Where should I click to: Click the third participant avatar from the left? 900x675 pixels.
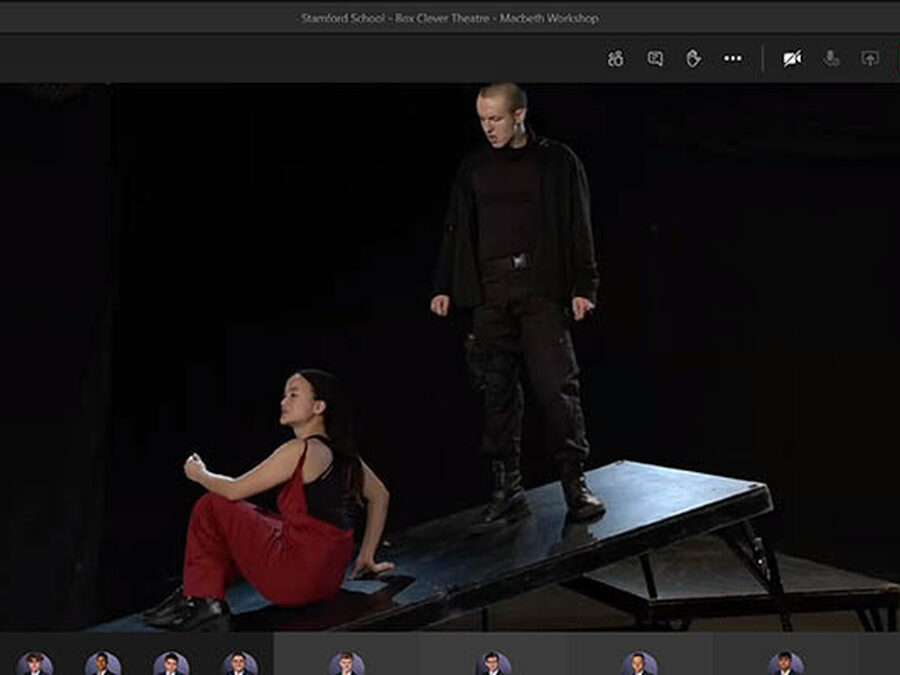[171, 663]
